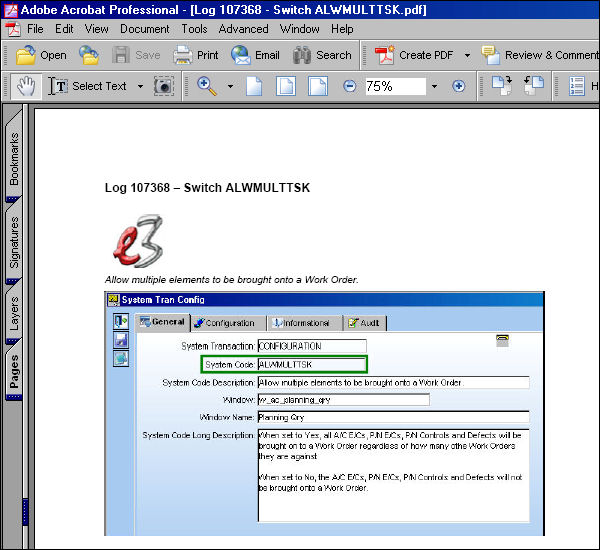The height and width of the screenshot is (550, 600).
Task: Click the 75% zoom input field
Action: [x=395, y=86]
